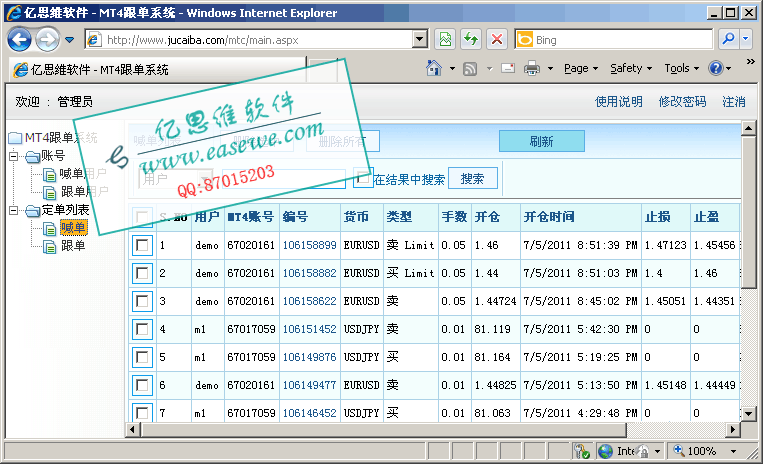Open the search provider dropdown arrow
The height and width of the screenshot is (464, 763).
pyautogui.click(x=745, y=39)
